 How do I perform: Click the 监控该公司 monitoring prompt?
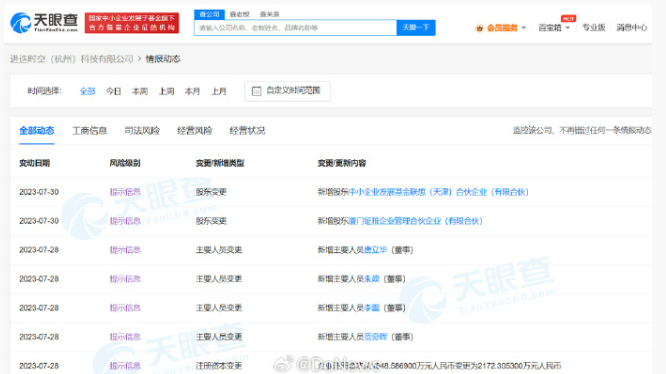pyautogui.click(x=582, y=130)
